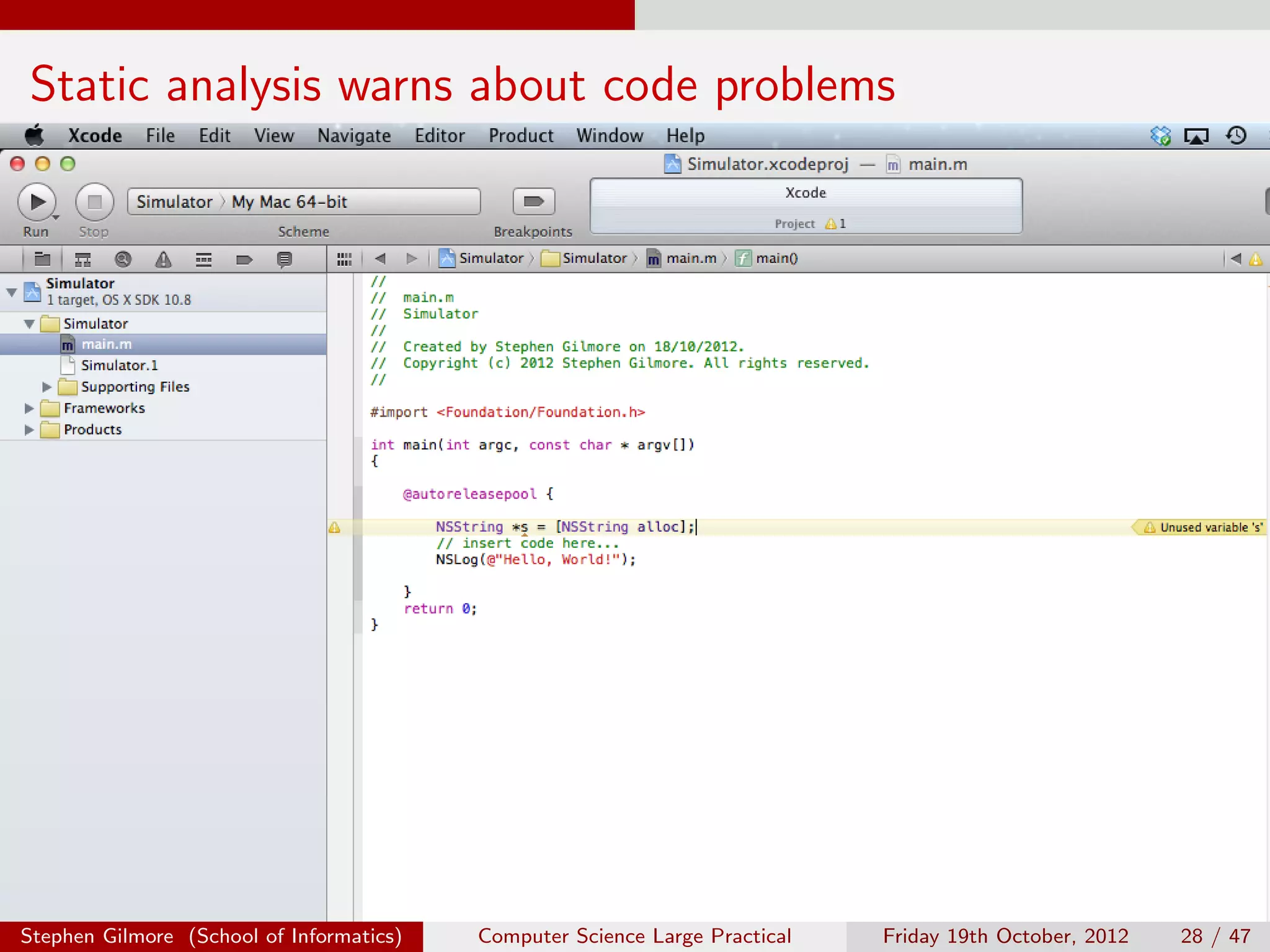
Task: Click the project warning count in activity viewer
Action: (835, 224)
